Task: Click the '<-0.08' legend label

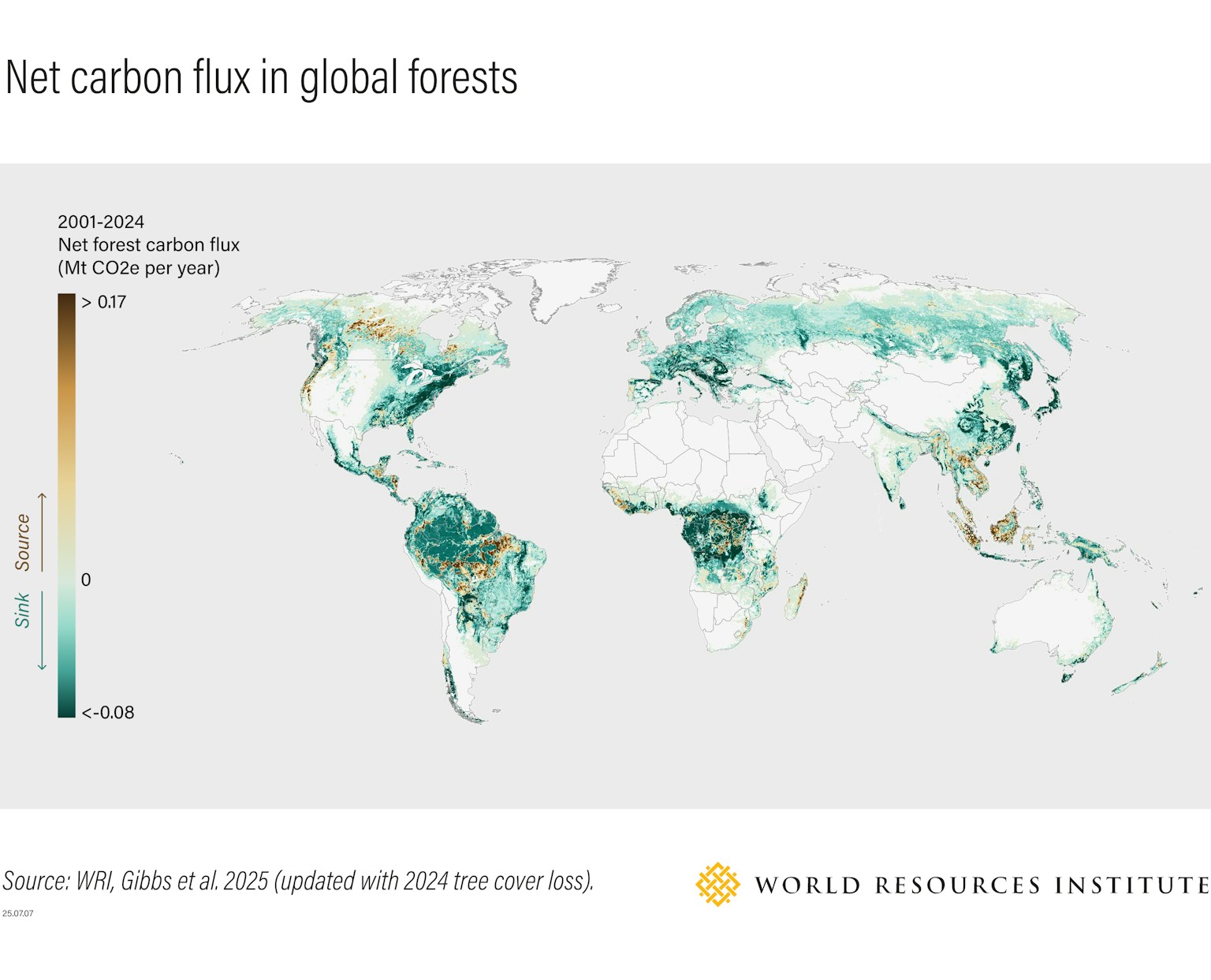Action: pyautogui.click(x=108, y=712)
